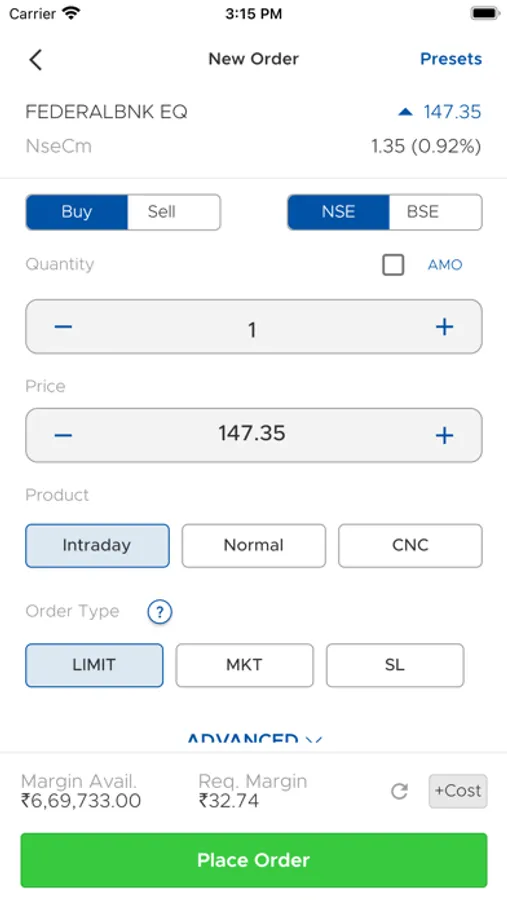Tap the battery status icon
This screenshot has width=507, height=900.
[485, 13]
